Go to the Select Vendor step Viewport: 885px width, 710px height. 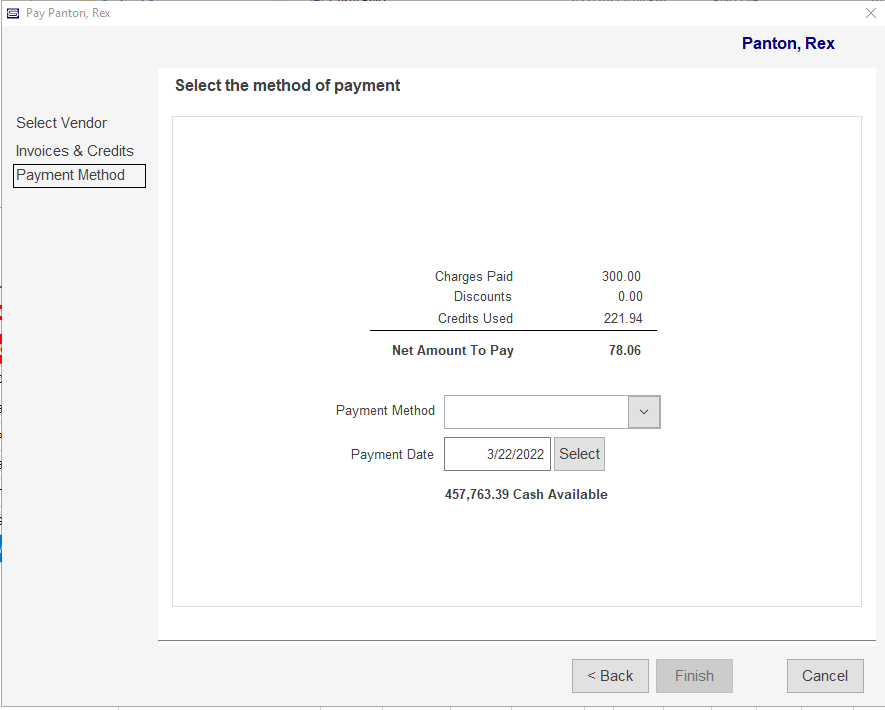pyautogui.click(x=62, y=123)
